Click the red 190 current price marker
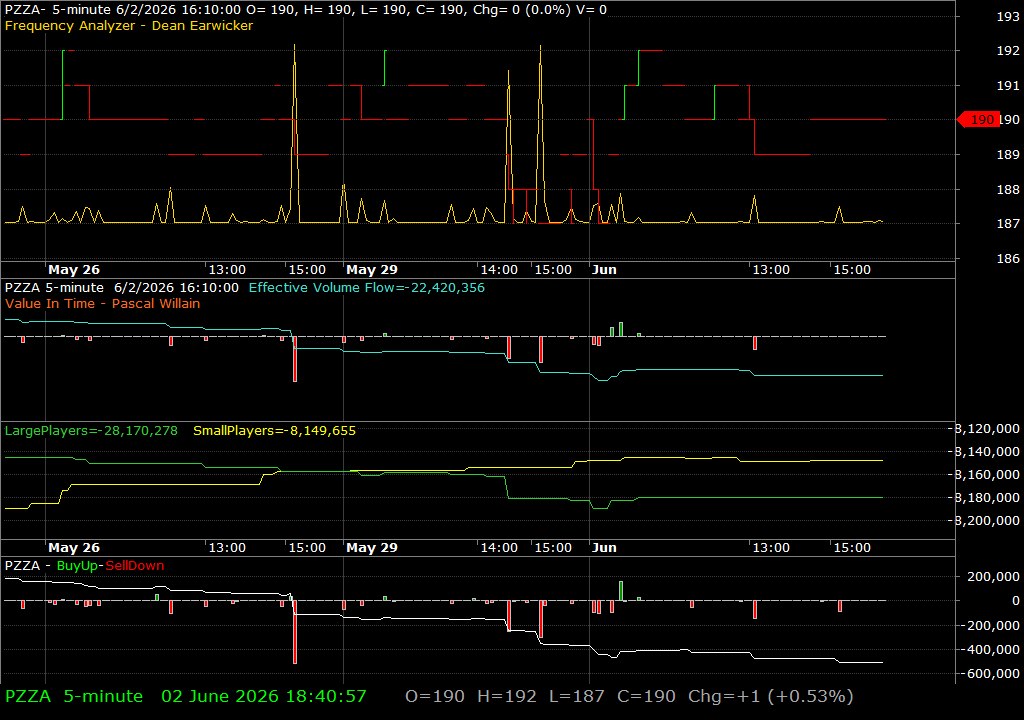The width and height of the screenshot is (1024, 720). point(978,120)
